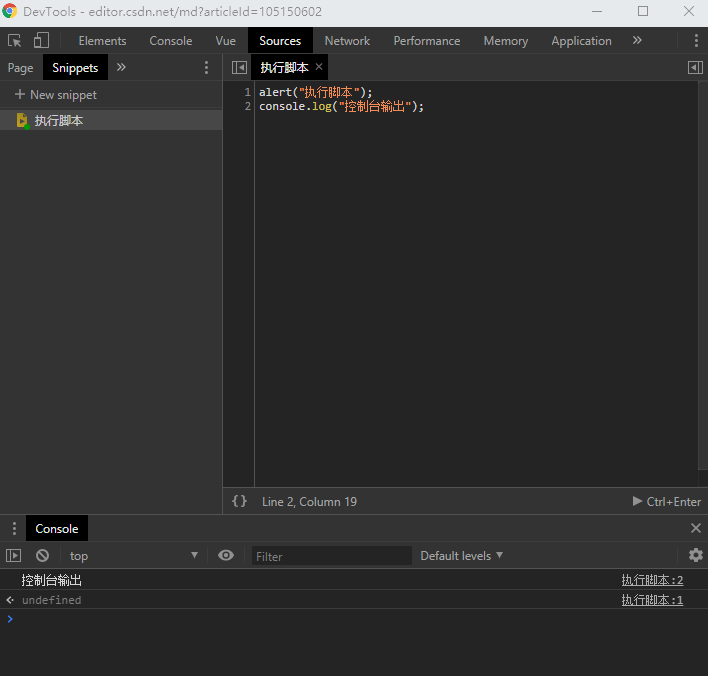Click the editor vertical scrollbar
This screenshot has height=676, width=708.
(703, 275)
